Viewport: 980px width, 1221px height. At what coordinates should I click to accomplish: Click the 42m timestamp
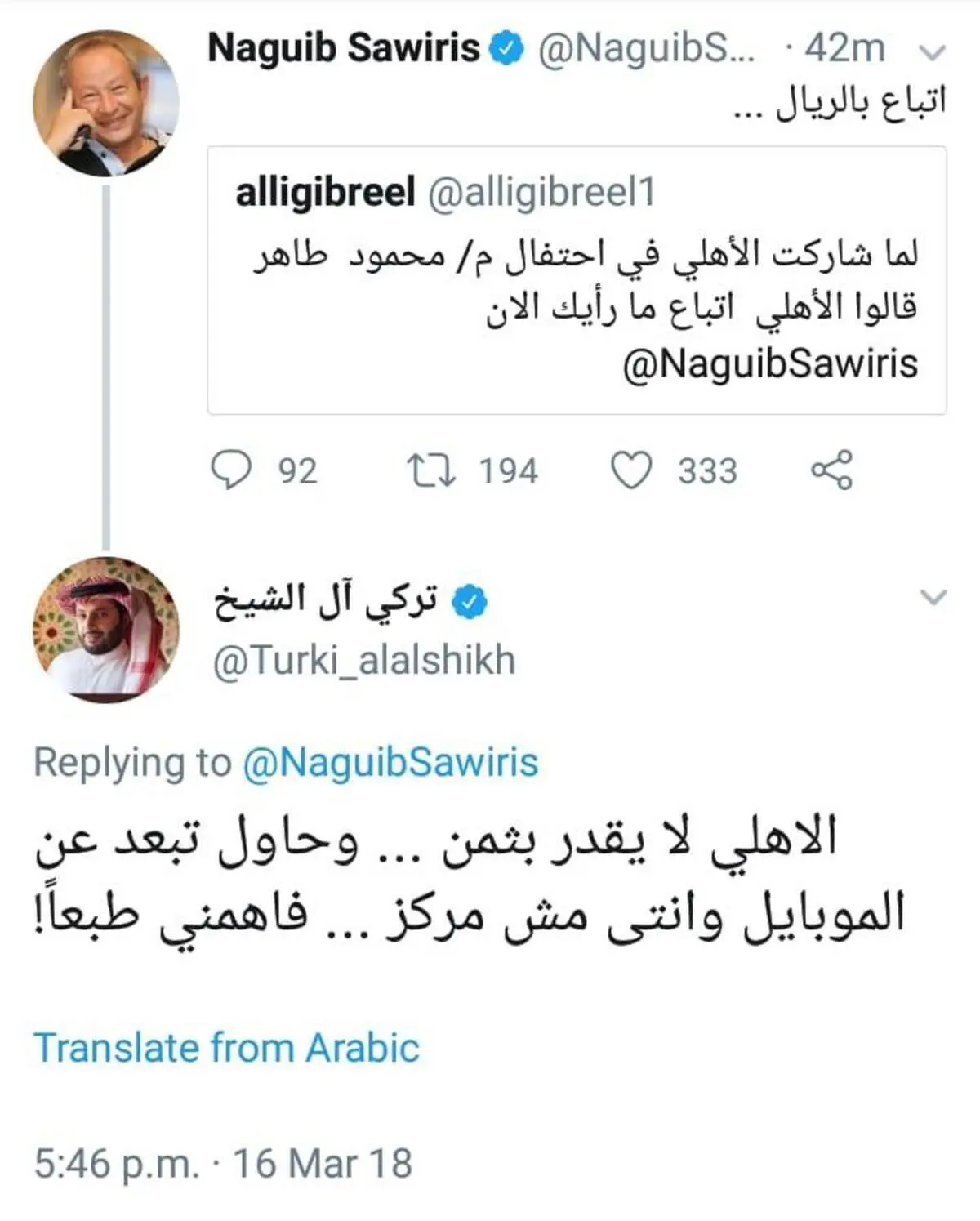844,49
